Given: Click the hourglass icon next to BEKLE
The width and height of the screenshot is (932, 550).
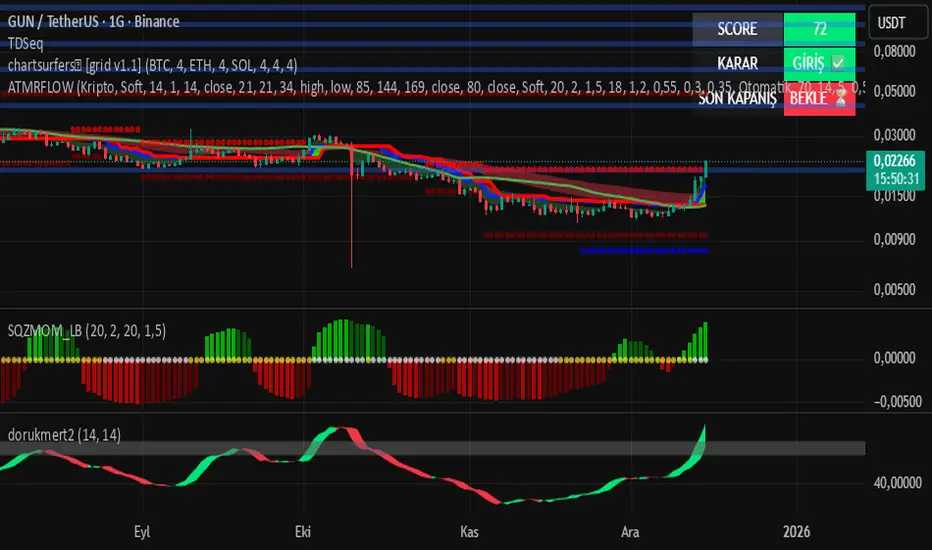Looking at the screenshot, I should [840, 99].
